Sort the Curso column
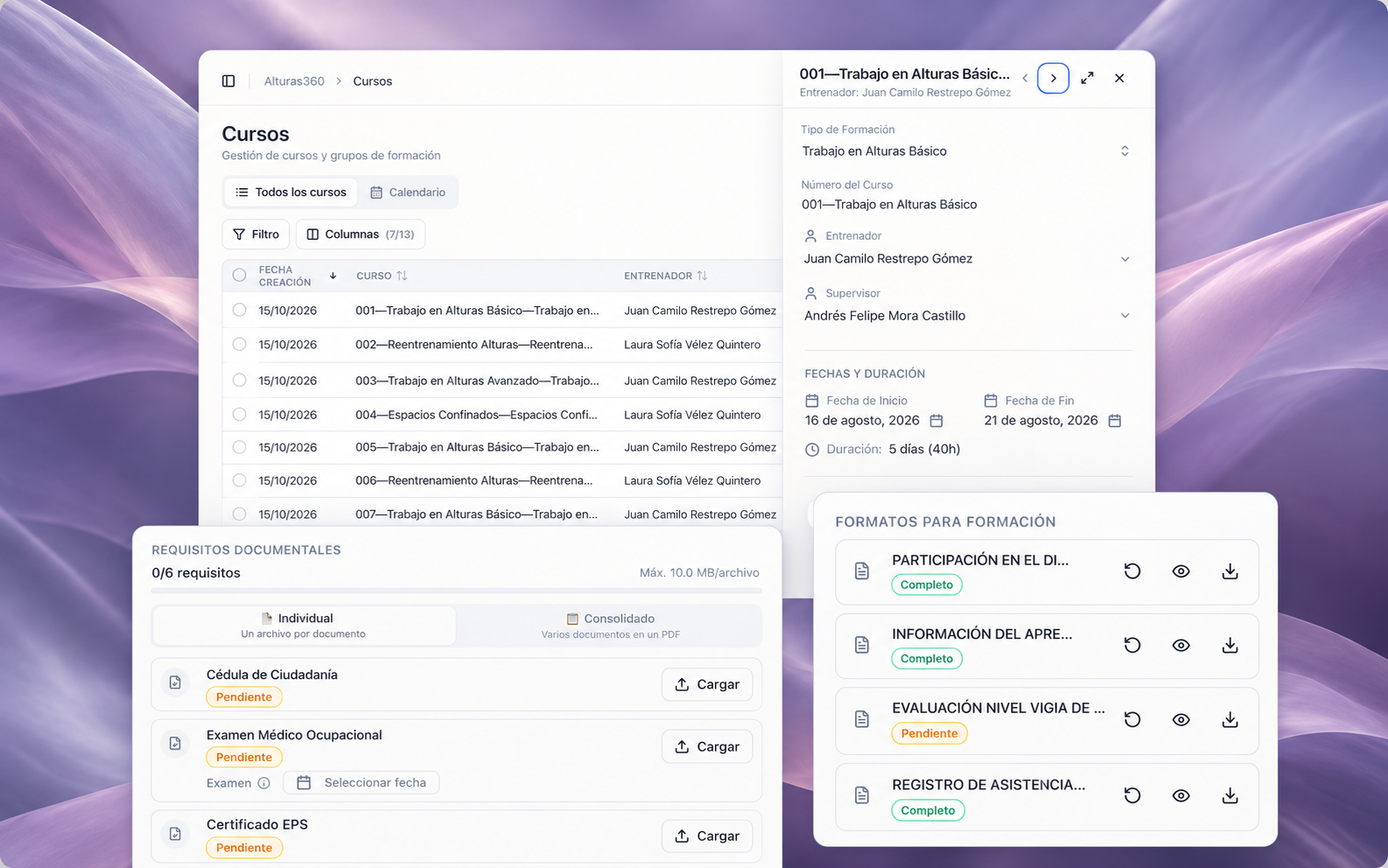Viewport: 1388px width, 868px height. tap(402, 276)
